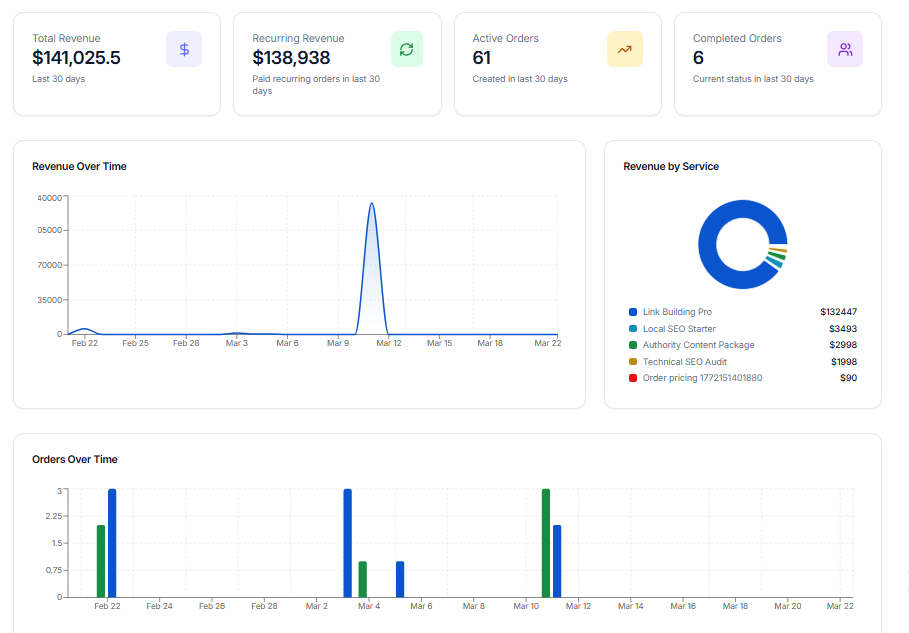Click the revenue spike peak near Mar 11
Screen dimensions: 909x633
pos(372,204)
